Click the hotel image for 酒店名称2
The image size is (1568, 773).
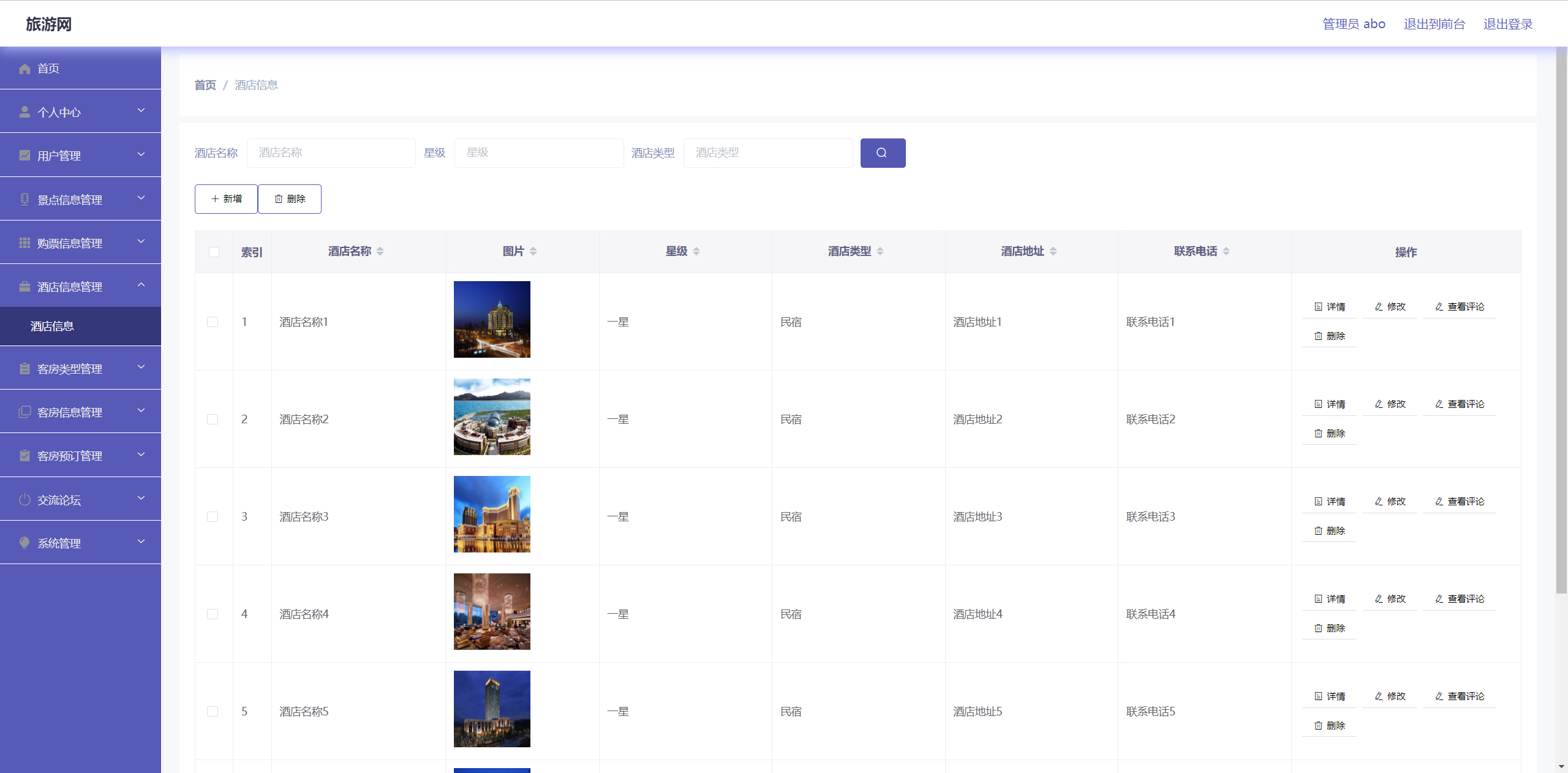click(x=491, y=417)
